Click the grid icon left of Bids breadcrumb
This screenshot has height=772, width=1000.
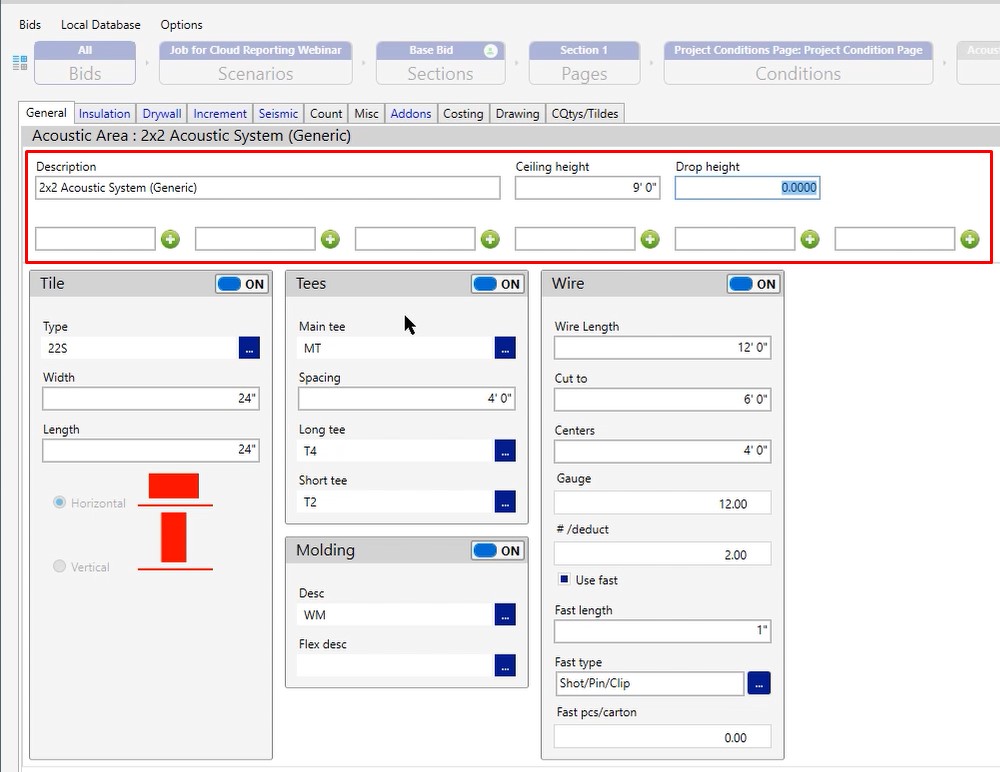(x=20, y=63)
